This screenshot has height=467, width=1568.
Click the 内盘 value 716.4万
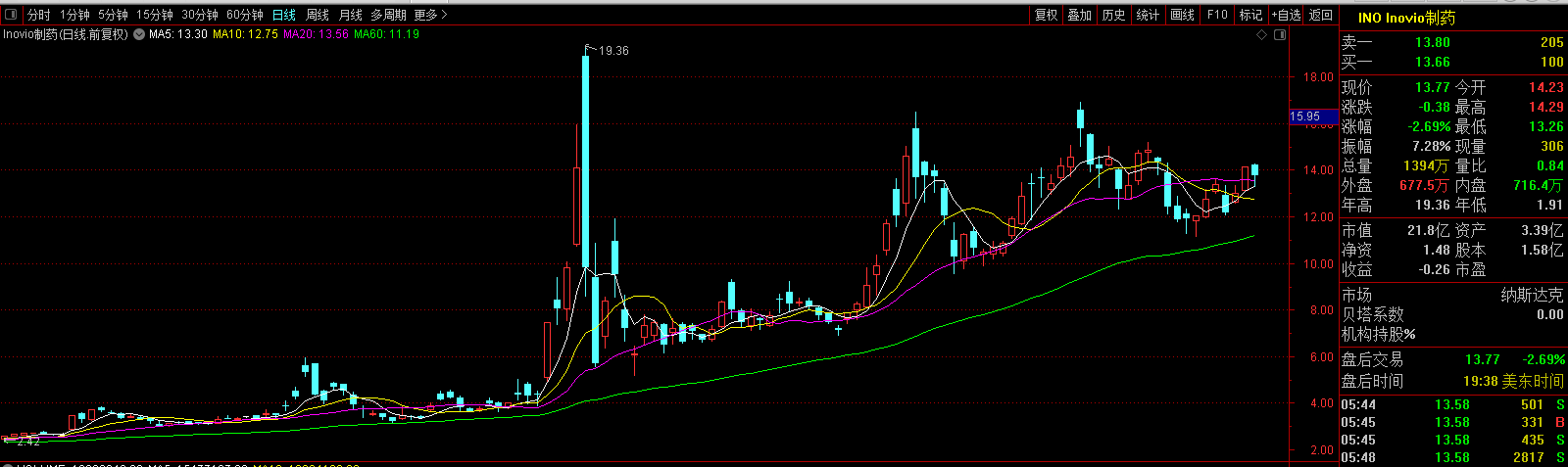coord(1539,185)
